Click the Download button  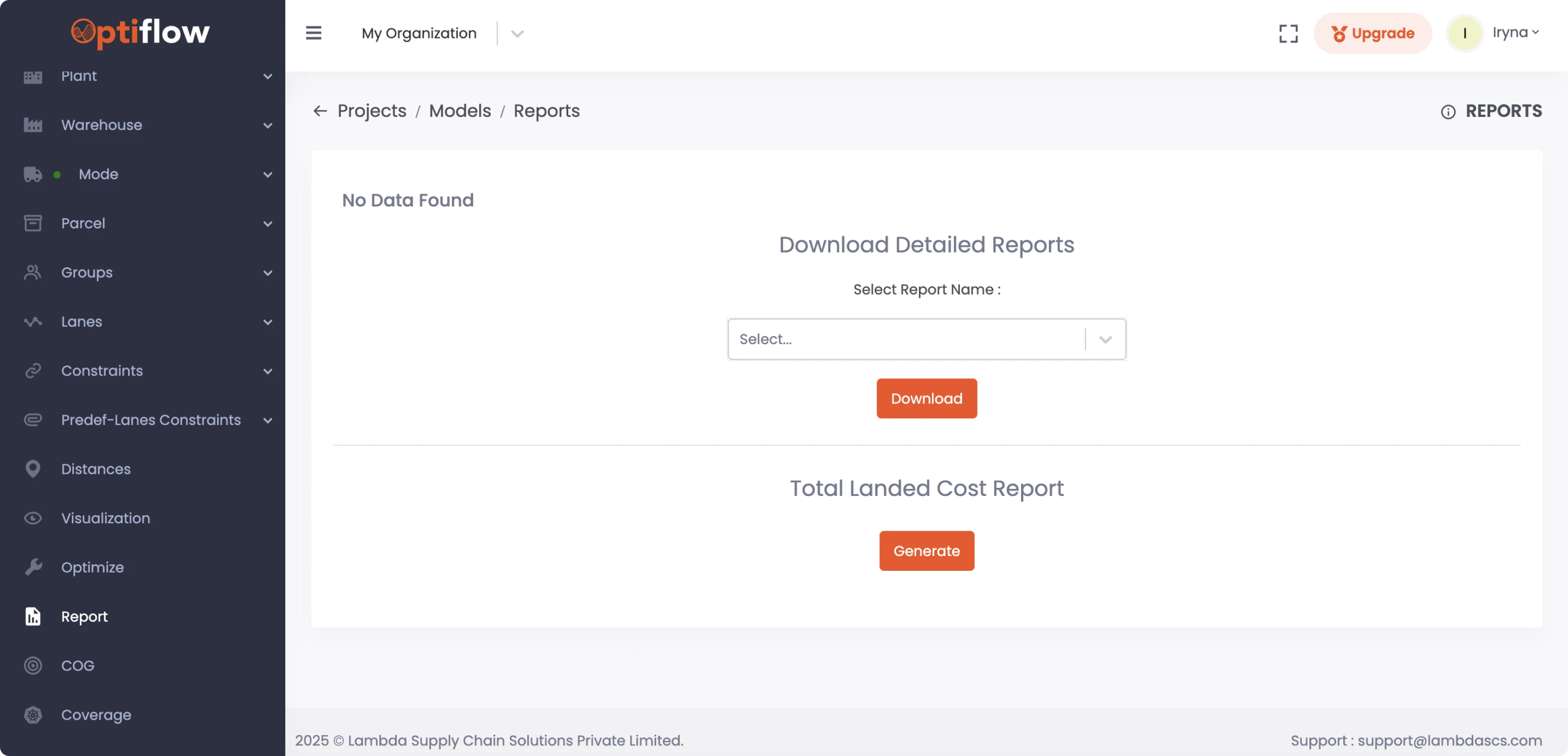(x=926, y=398)
